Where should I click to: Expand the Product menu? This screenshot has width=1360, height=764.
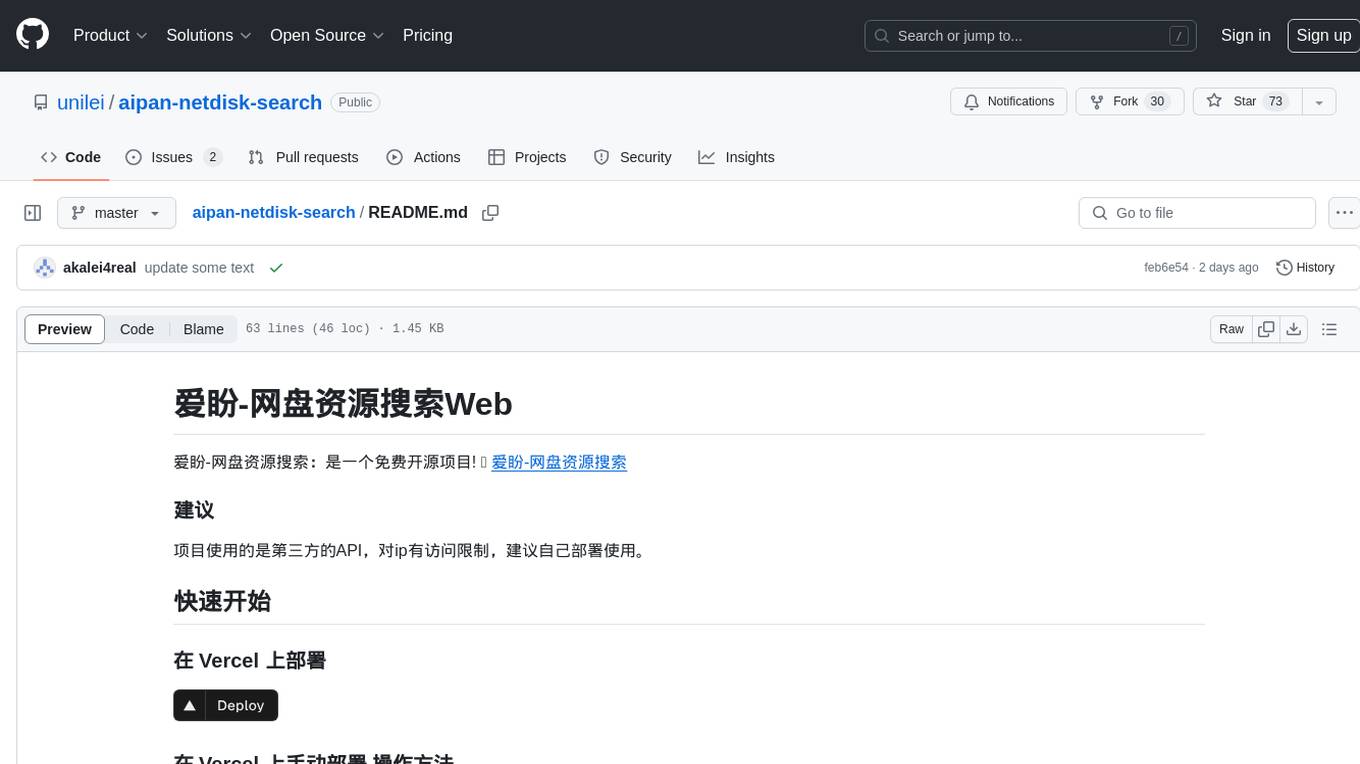point(110,35)
